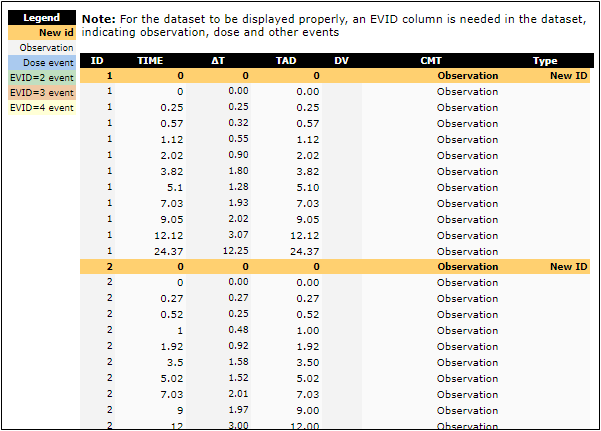Viewport: 601px width, 431px height.
Task: Select TAD column value 24.37
Action: pyautogui.click(x=305, y=252)
